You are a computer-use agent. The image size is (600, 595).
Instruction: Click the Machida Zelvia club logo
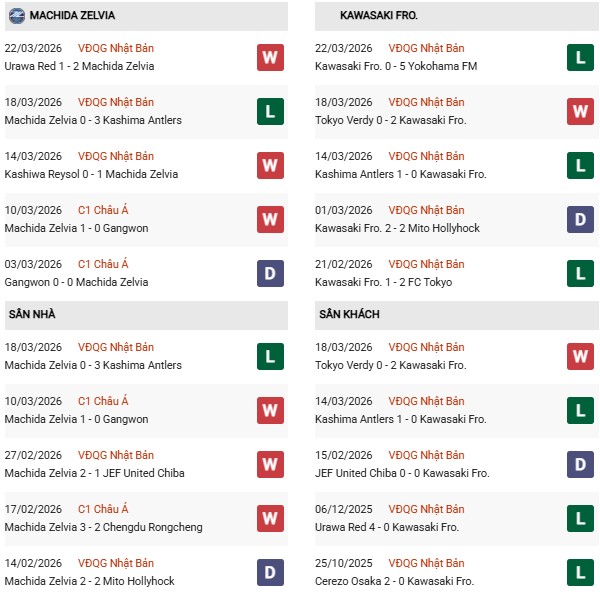[x=16, y=16]
